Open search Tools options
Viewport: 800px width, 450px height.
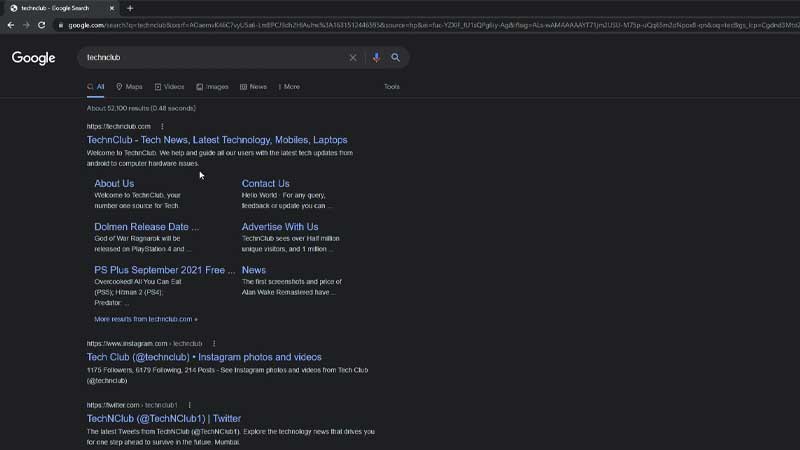(x=392, y=87)
